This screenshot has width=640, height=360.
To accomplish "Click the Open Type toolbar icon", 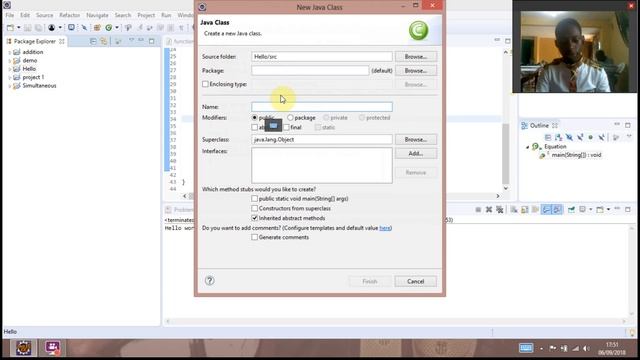I will click(128, 27).
